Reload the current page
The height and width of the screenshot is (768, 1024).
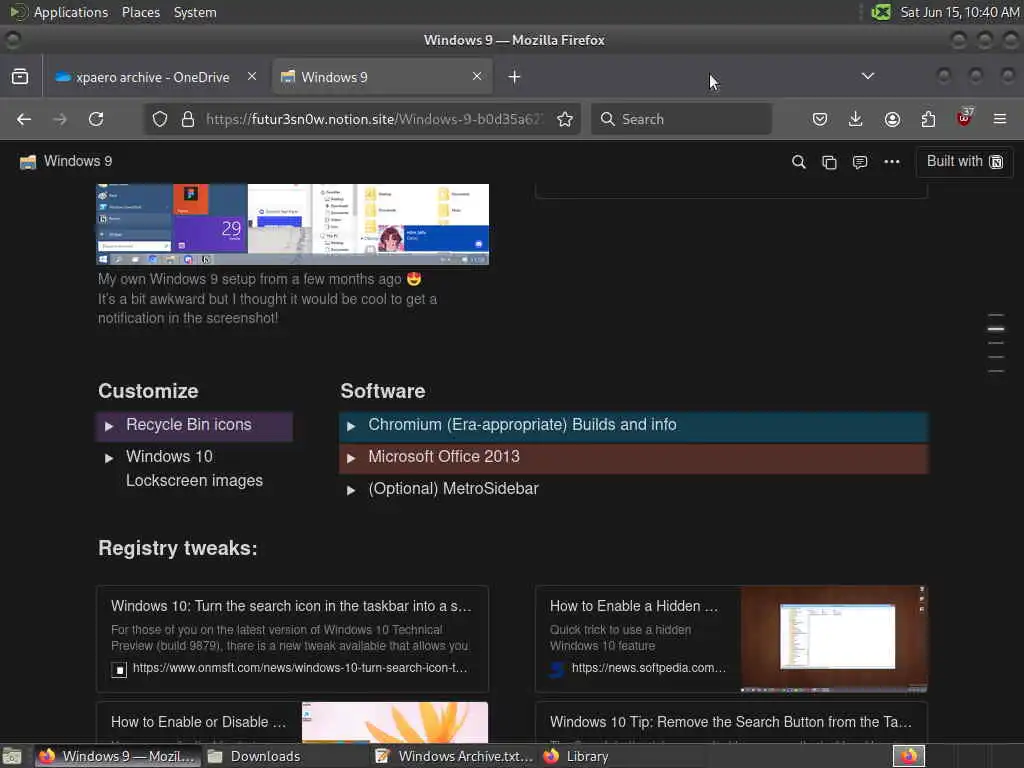(96, 119)
